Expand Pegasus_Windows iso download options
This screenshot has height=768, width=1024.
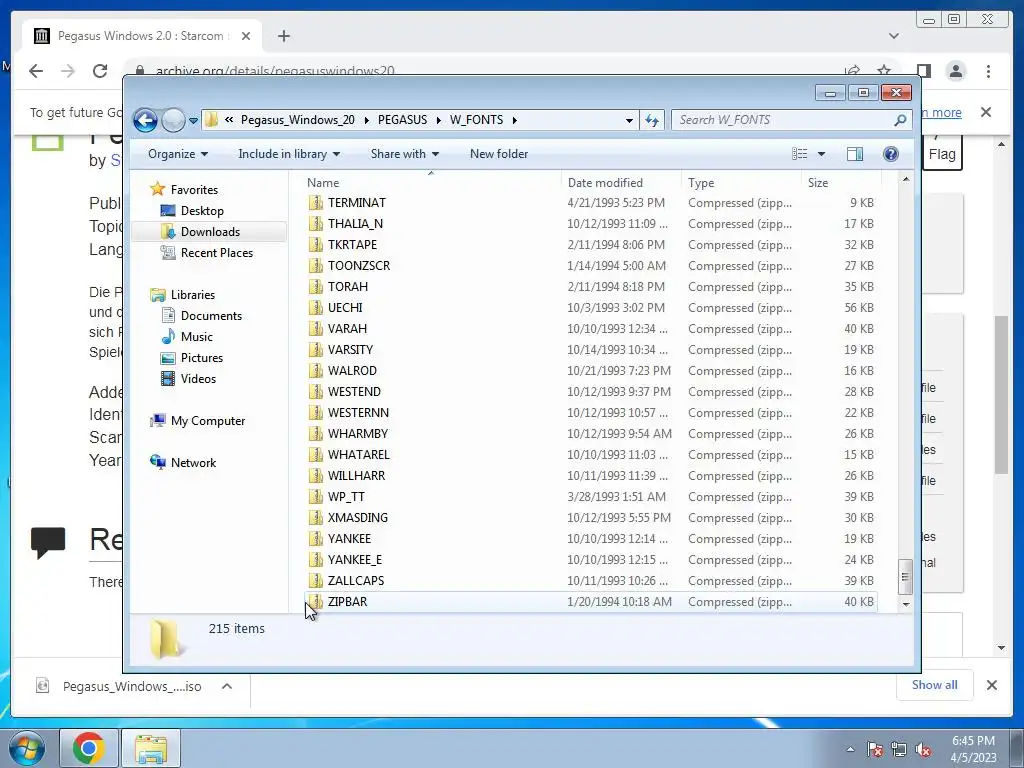227,686
